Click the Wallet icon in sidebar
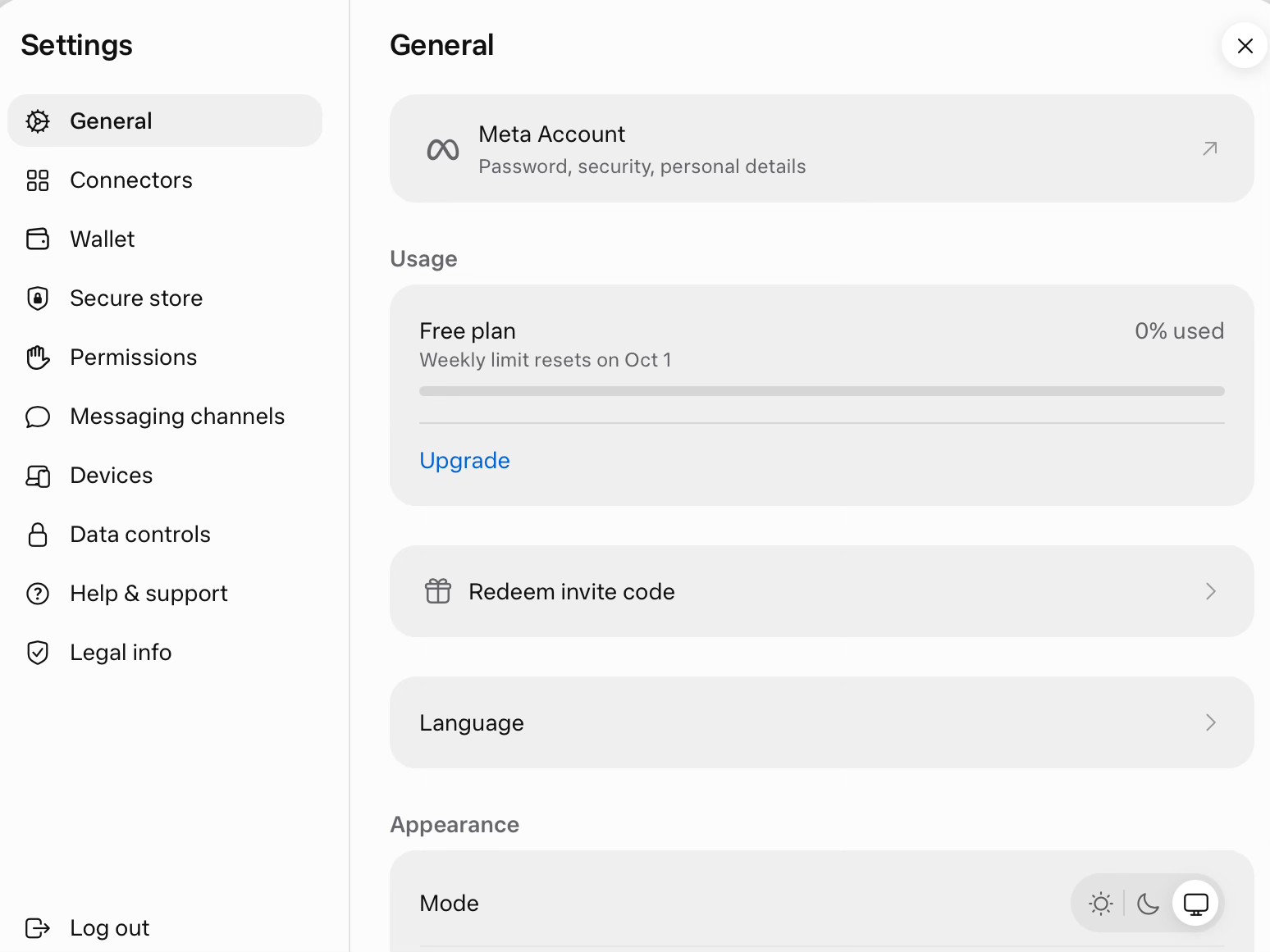1270x952 pixels. click(x=38, y=239)
